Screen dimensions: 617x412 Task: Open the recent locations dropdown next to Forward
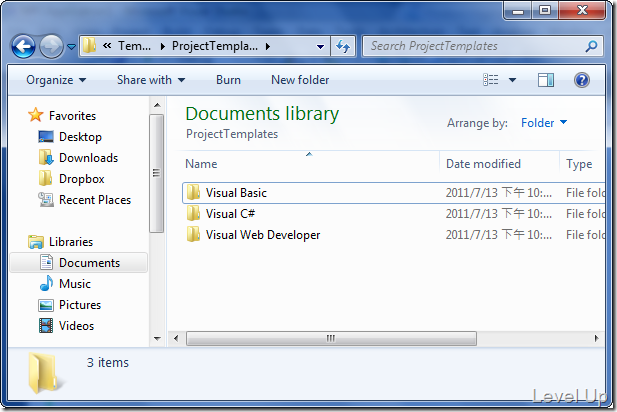[x=71, y=47]
